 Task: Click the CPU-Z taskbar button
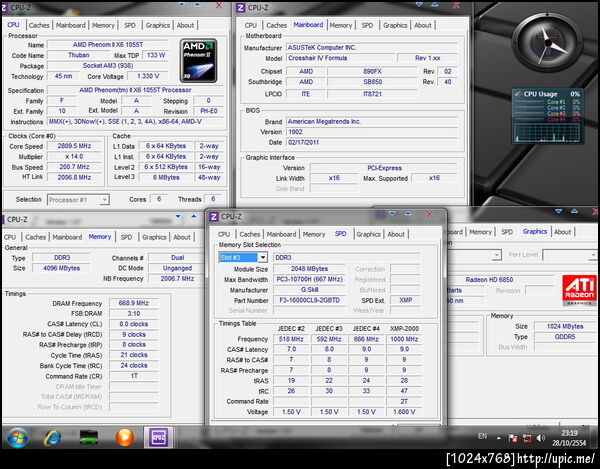[x=158, y=437]
